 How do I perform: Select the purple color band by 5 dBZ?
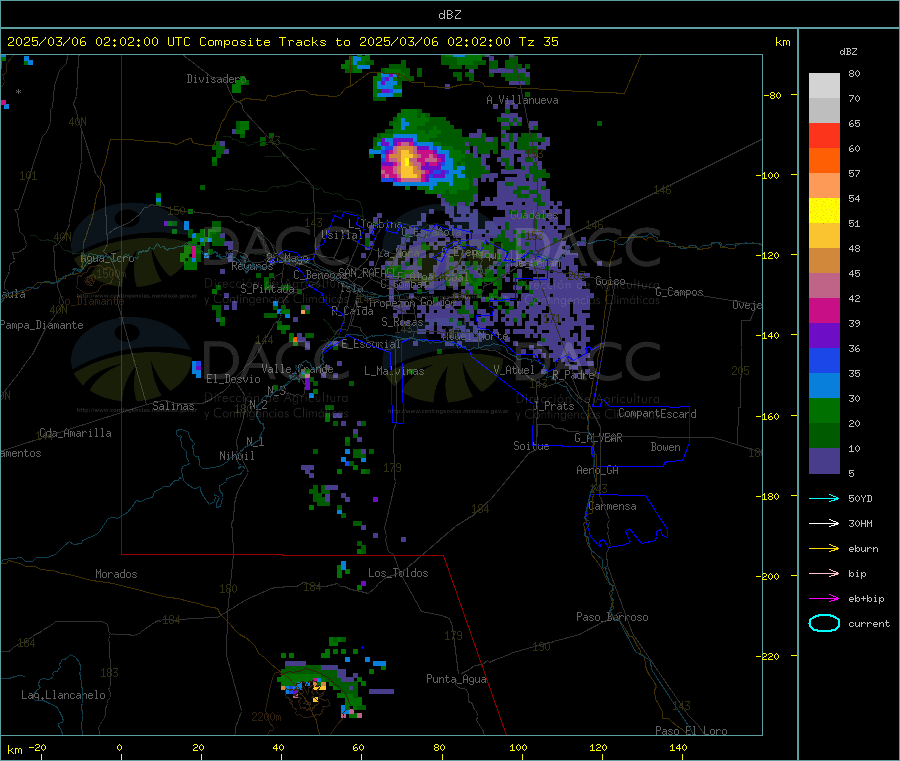point(824,461)
